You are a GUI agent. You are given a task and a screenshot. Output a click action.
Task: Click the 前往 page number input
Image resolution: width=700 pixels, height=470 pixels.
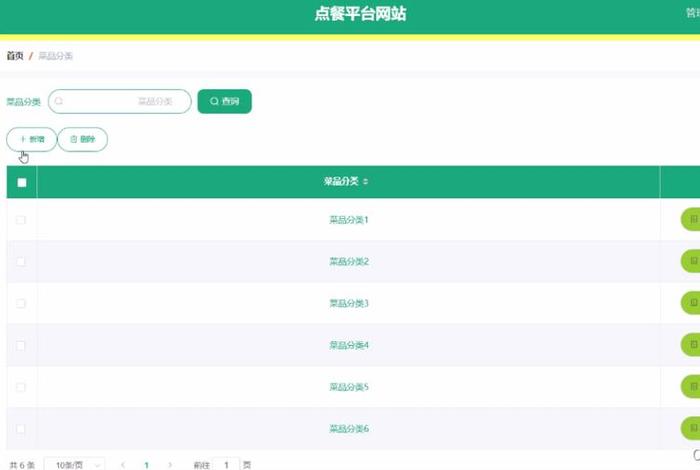(226, 465)
